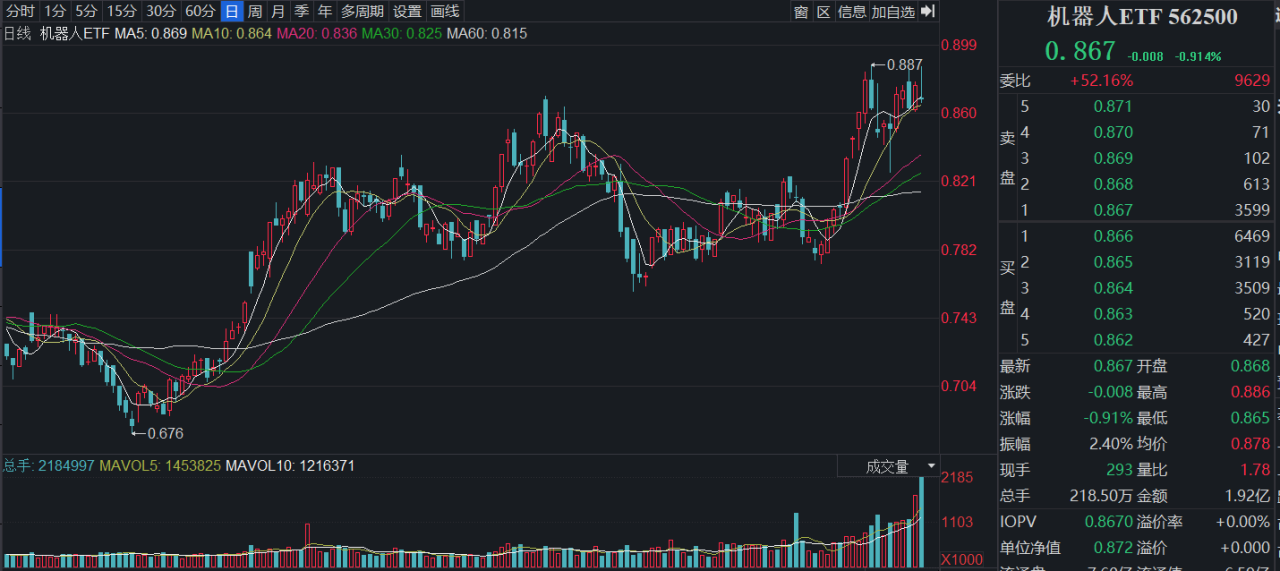
Task: Activate the 画线 drawing tool
Action: pos(445,12)
